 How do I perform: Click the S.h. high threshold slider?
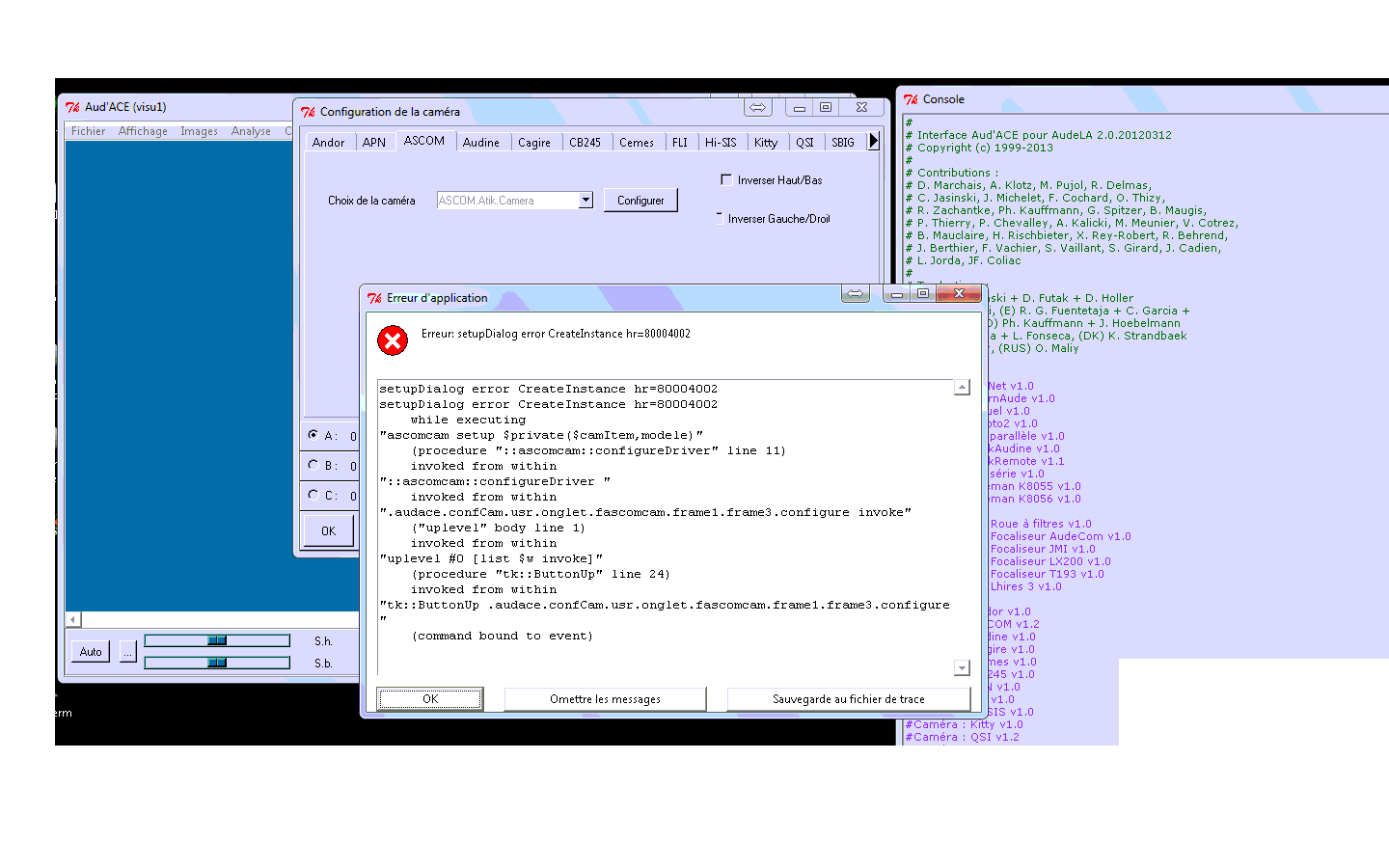point(217,640)
